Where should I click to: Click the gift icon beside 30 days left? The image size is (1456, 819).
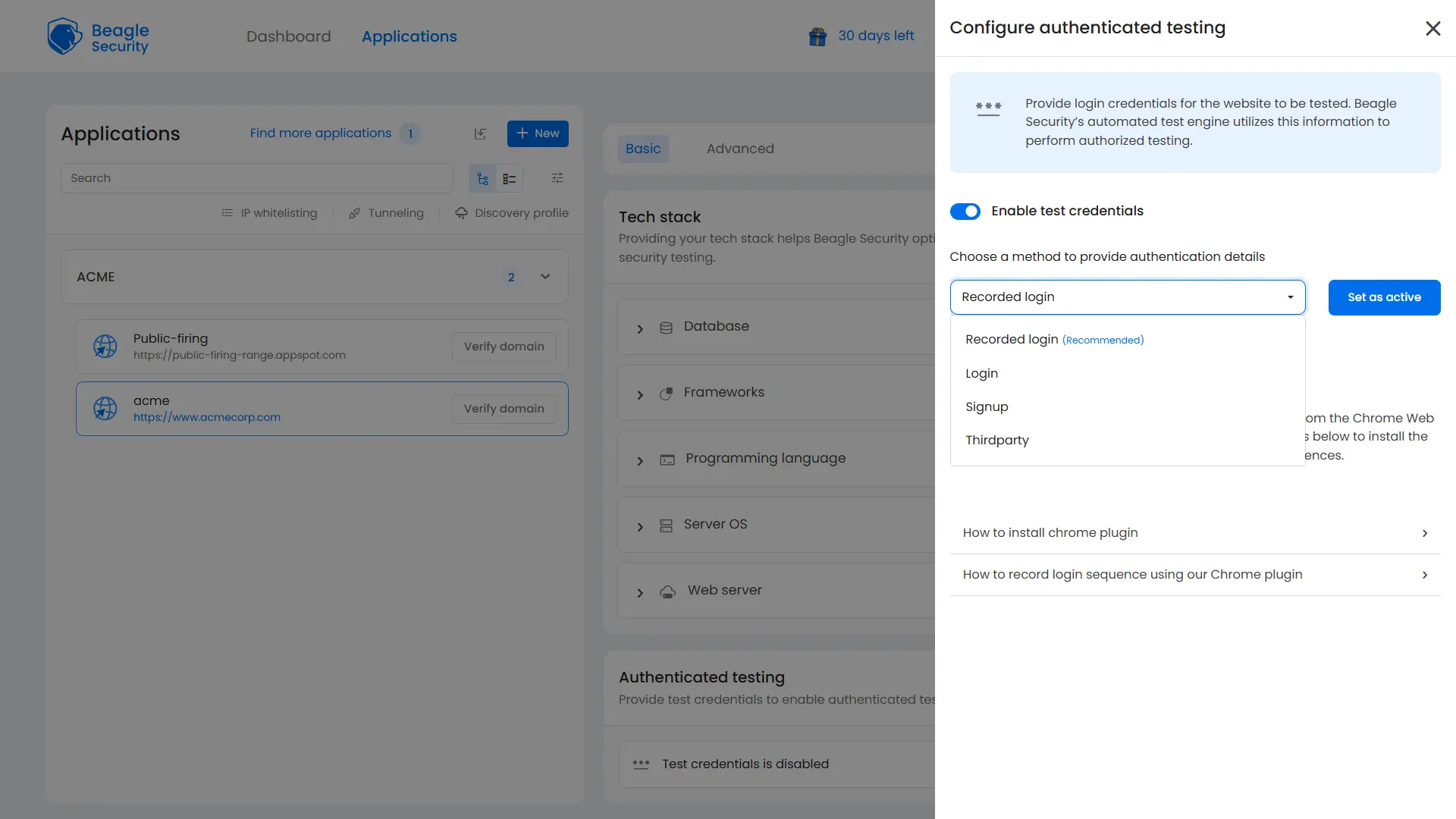817,36
